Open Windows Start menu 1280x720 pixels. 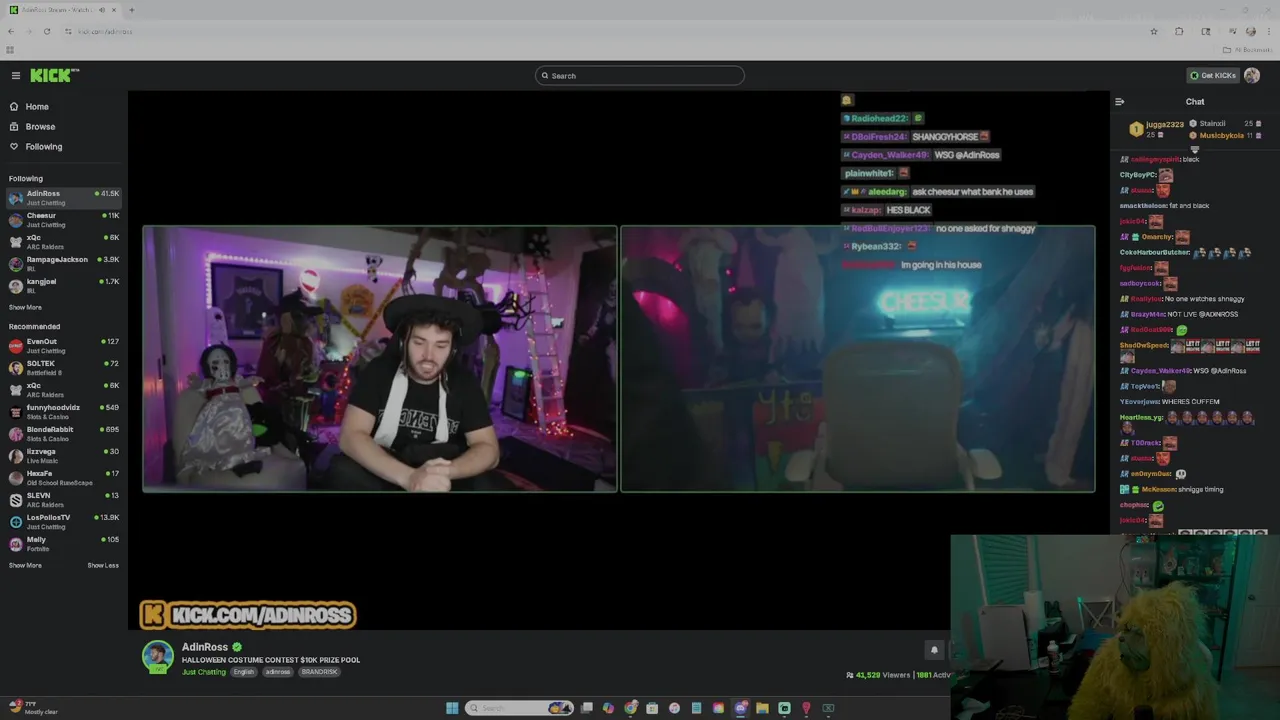click(x=452, y=708)
